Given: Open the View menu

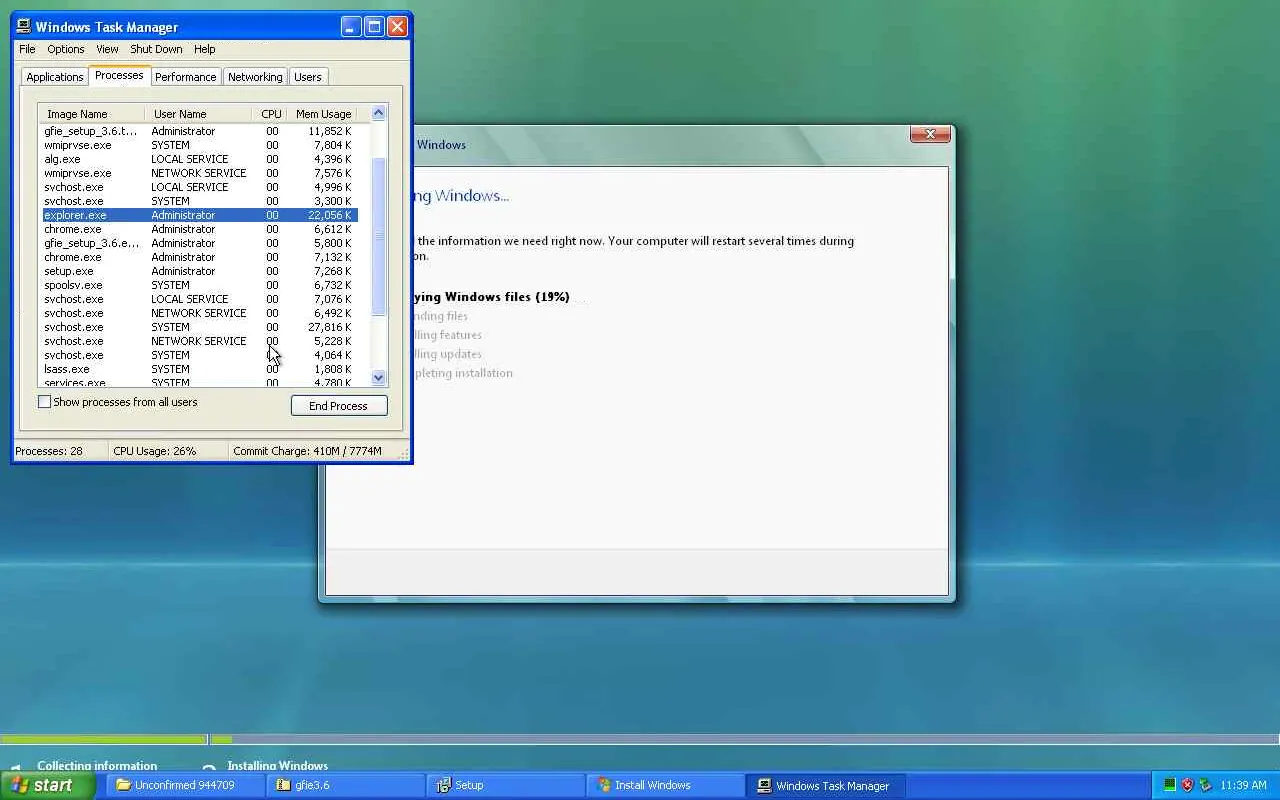Looking at the screenshot, I should tap(107, 49).
